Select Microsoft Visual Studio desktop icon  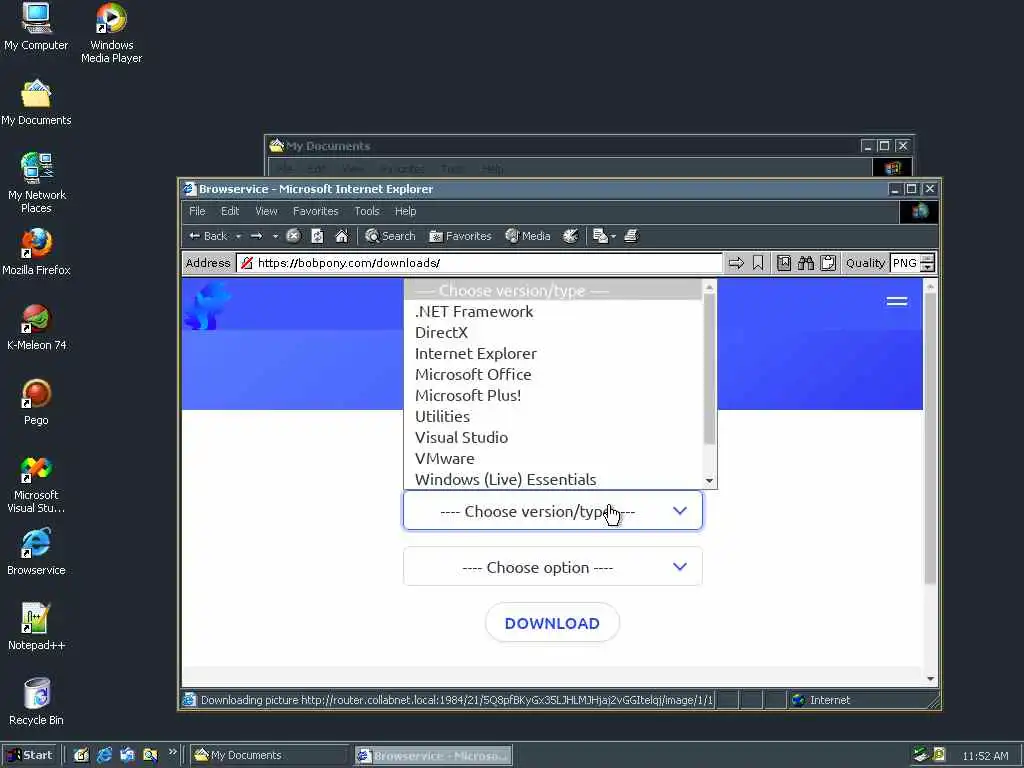(36, 484)
